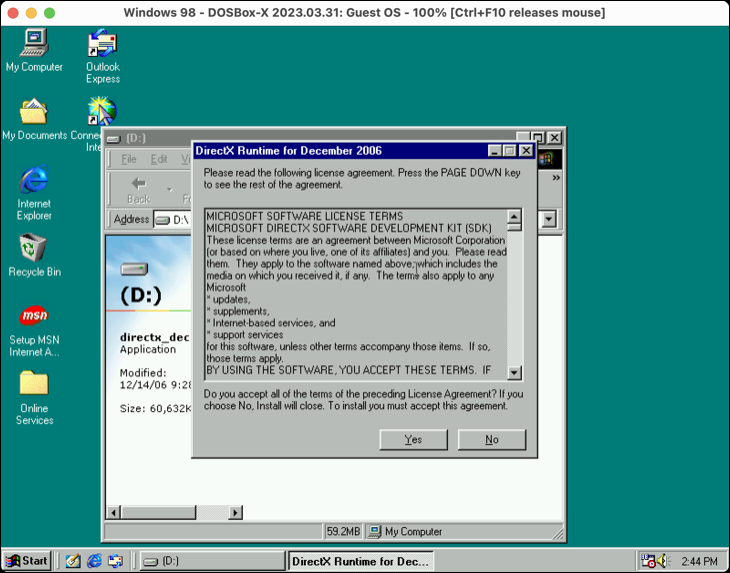Click the directx_dec file name text
This screenshot has height=573, width=730.
[x=155, y=337]
